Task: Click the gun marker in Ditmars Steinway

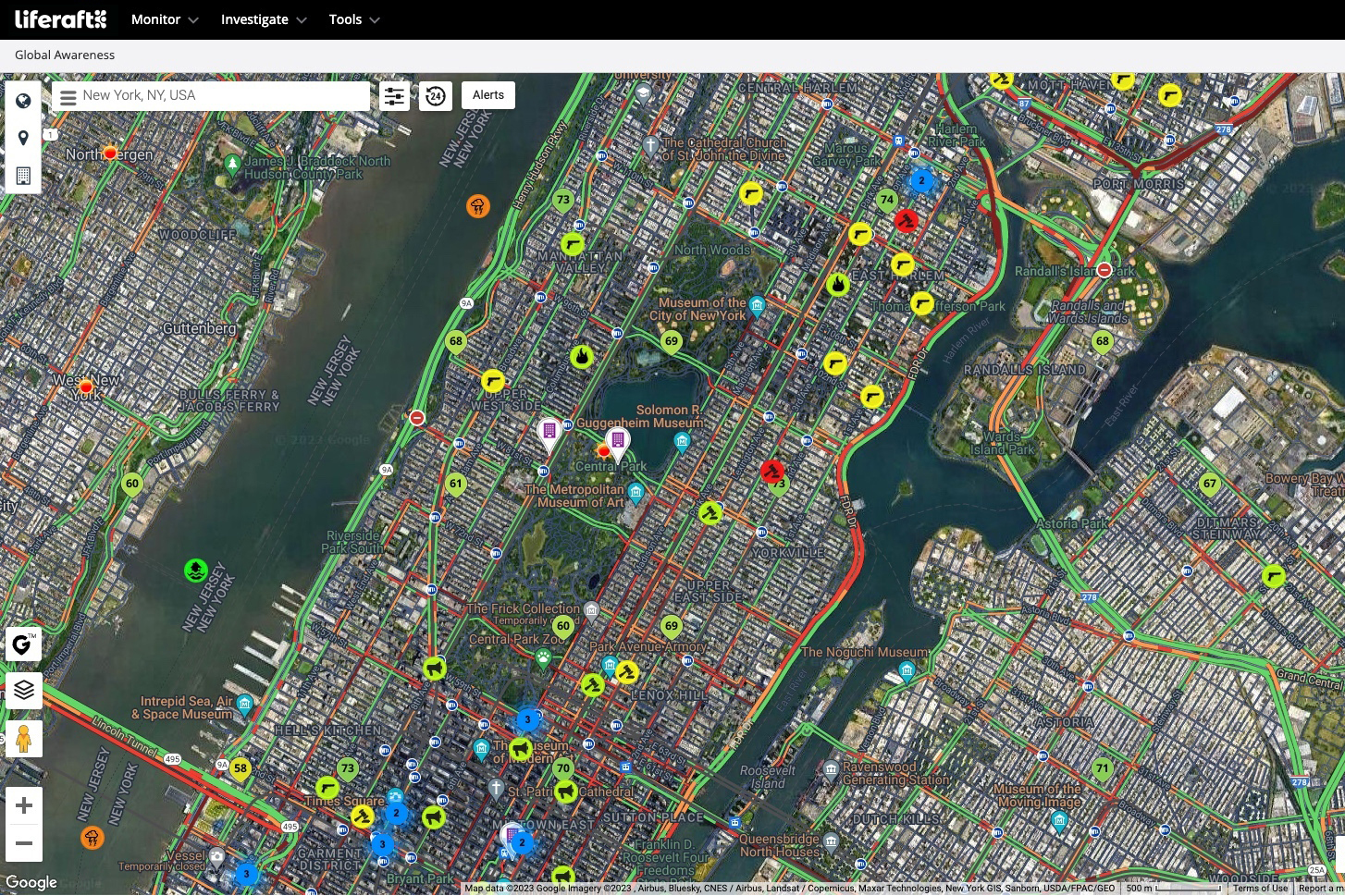Action: tap(1274, 576)
